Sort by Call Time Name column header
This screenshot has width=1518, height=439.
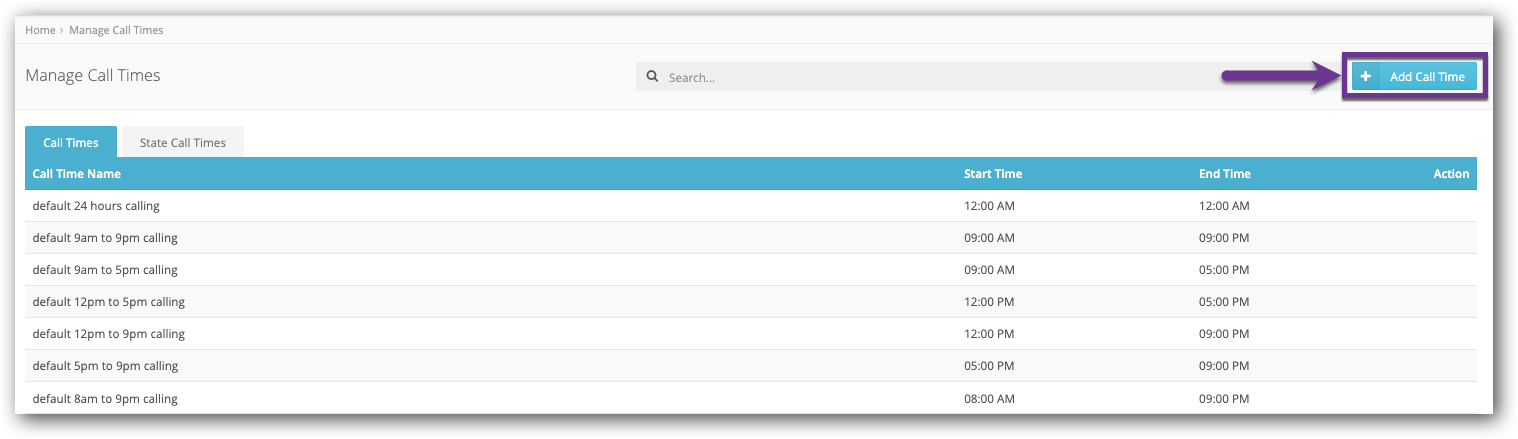[x=77, y=174]
